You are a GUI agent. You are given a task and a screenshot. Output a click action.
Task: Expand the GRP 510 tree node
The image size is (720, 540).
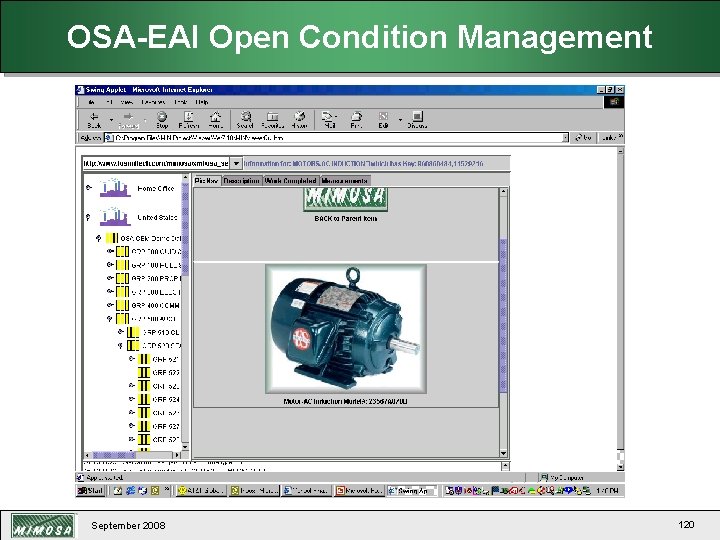pyautogui.click(x=121, y=332)
